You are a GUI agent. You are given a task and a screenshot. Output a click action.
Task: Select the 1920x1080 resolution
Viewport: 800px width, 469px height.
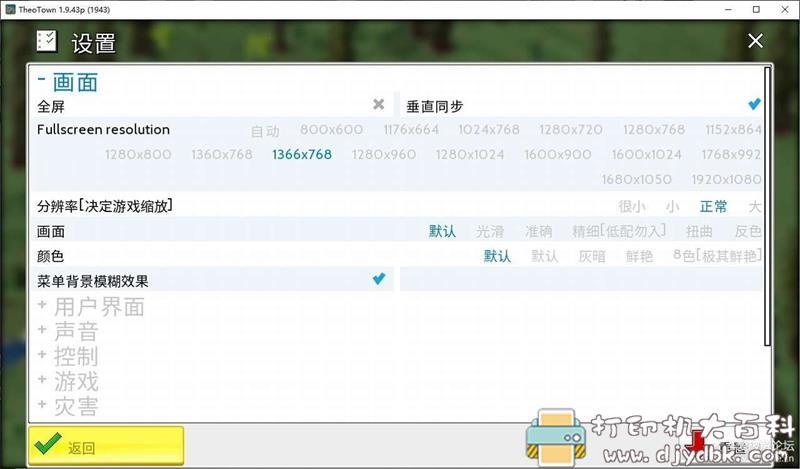click(727, 179)
